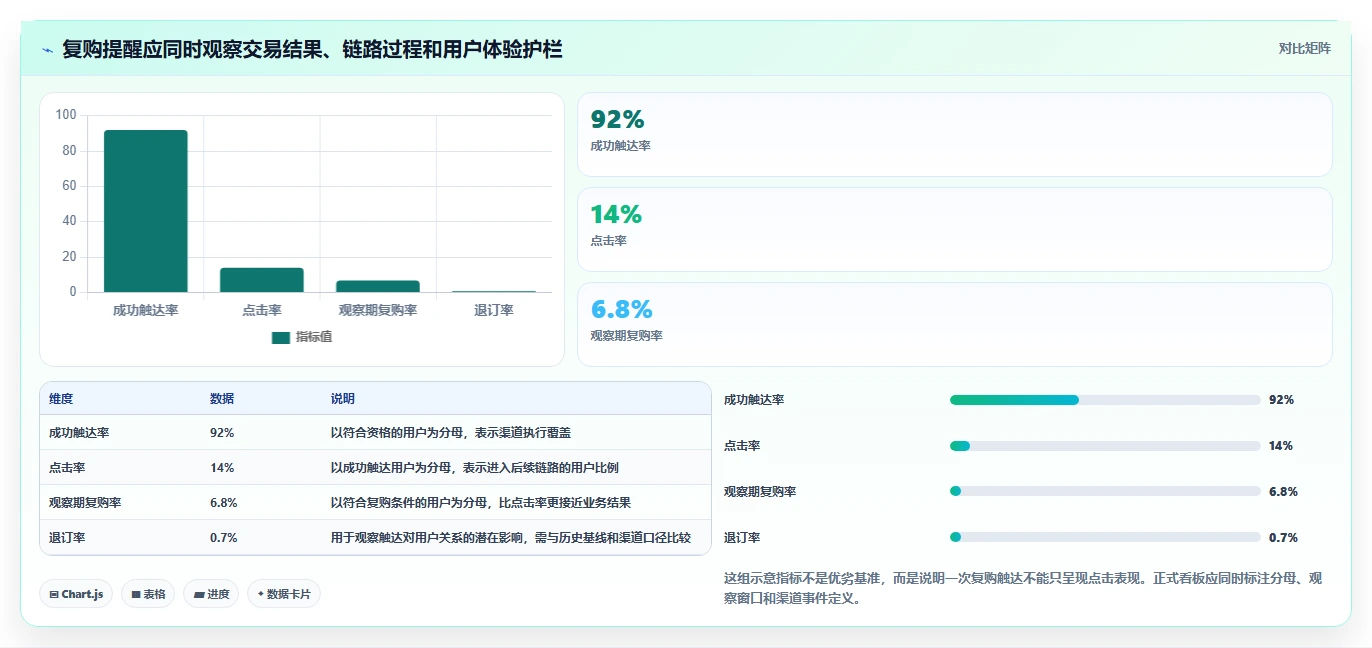The width and height of the screenshot is (1372, 648).
Task: Click 点击率 axis label under chart
Action: [x=262, y=310]
